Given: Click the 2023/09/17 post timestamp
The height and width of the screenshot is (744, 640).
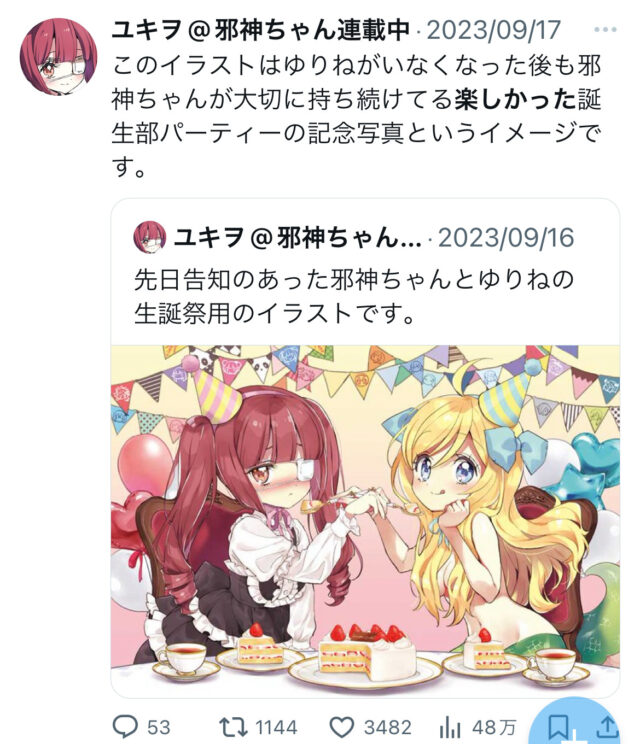Looking at the screenshot, I should (x=494, y=30).
